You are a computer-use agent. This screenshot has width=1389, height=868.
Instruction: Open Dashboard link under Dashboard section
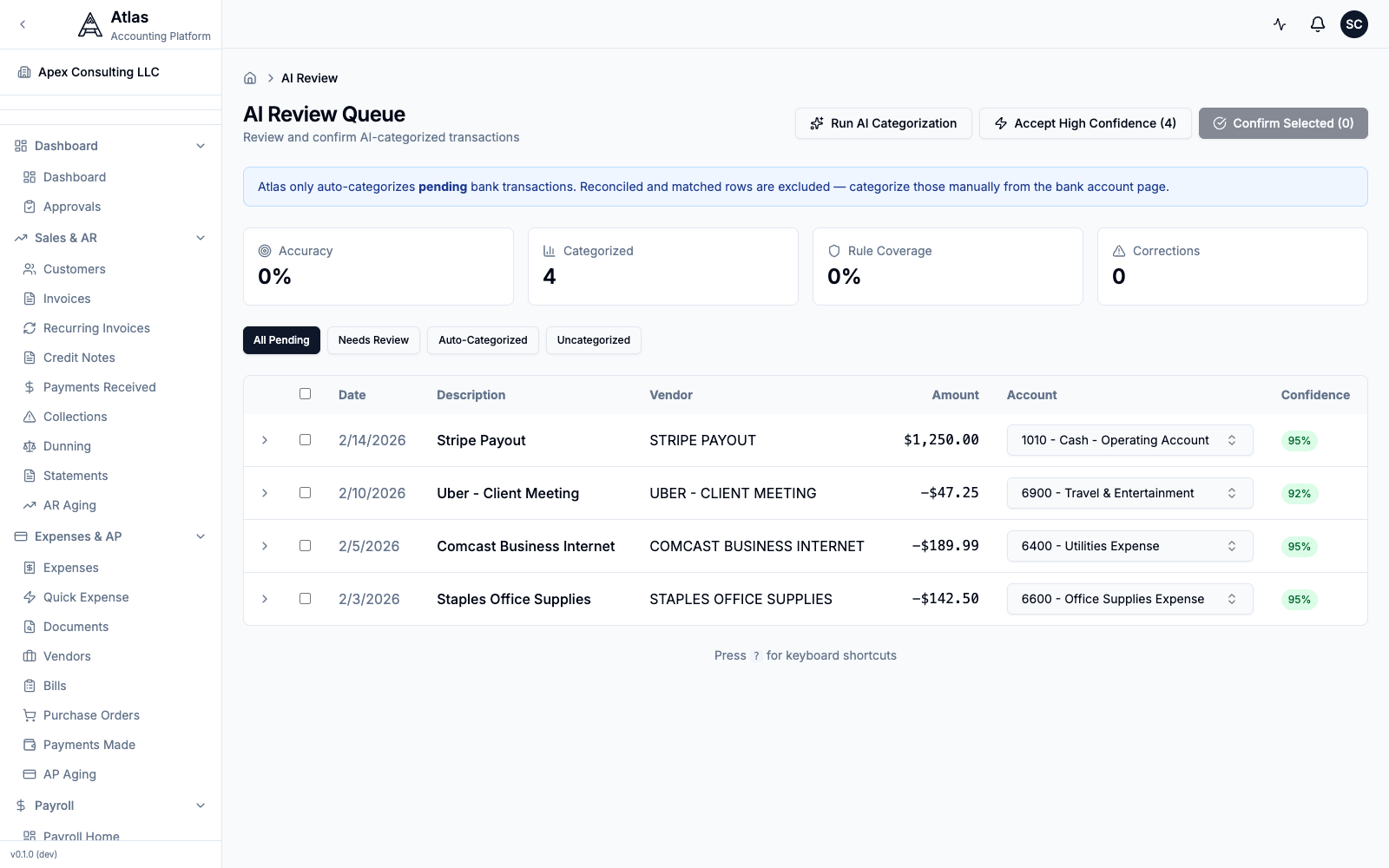click(x=75, y=177)
